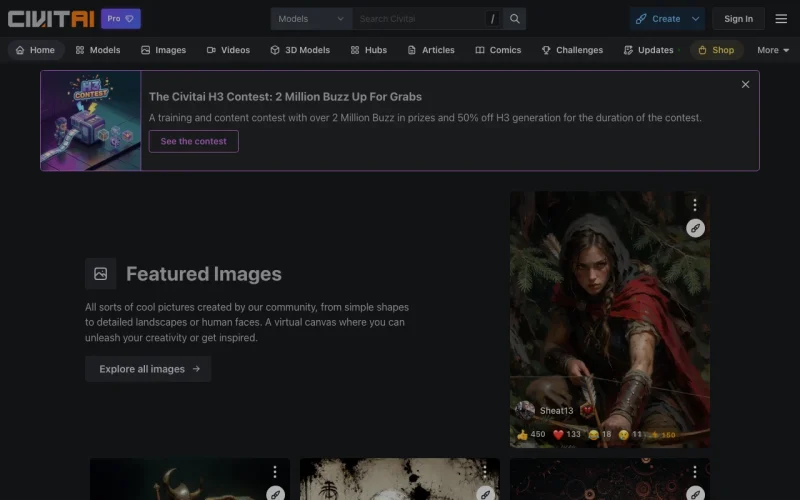Switch to the Images tab

(164, 50)
